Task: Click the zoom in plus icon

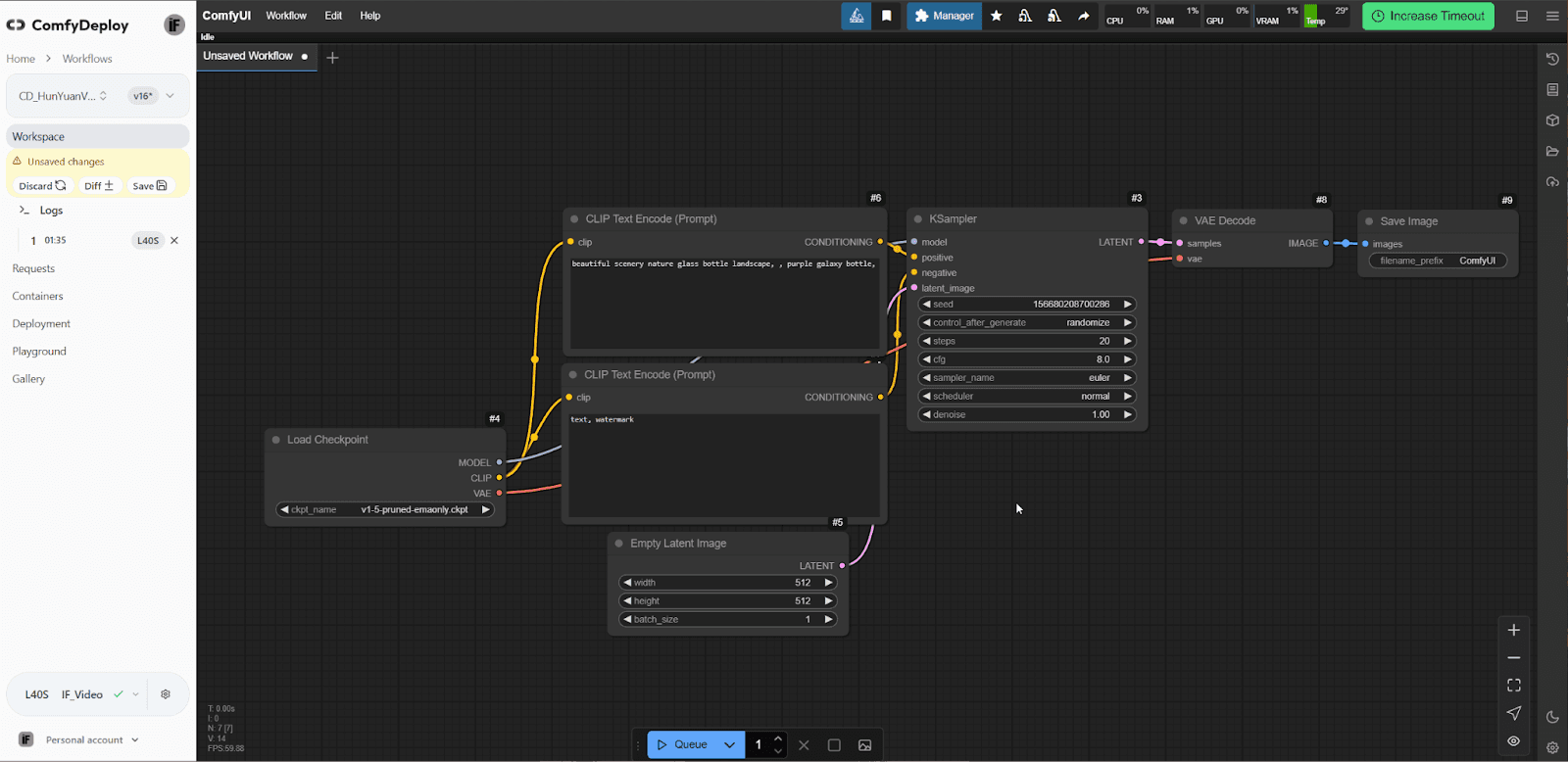Action: point(1514,630)
